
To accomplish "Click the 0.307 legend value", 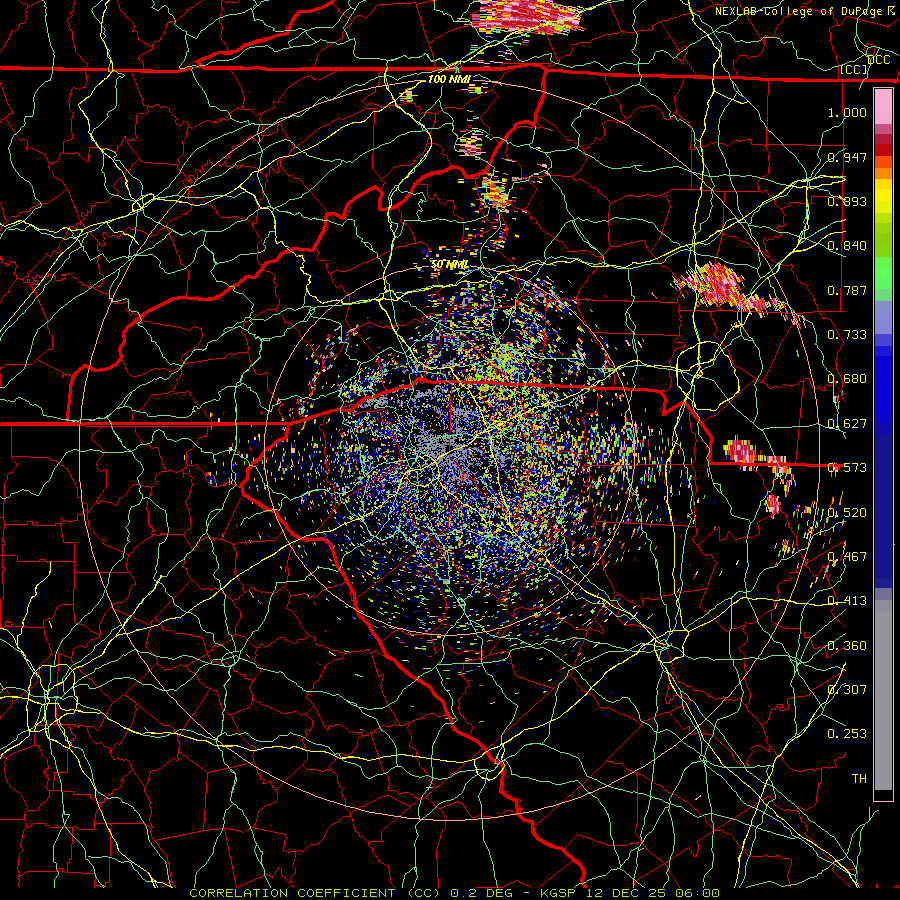I will 847,690.
